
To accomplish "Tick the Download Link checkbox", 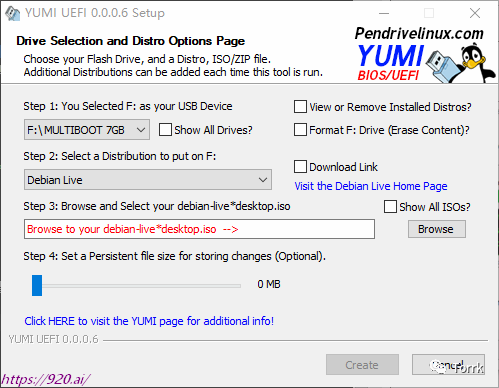I will tap(300, 166).
